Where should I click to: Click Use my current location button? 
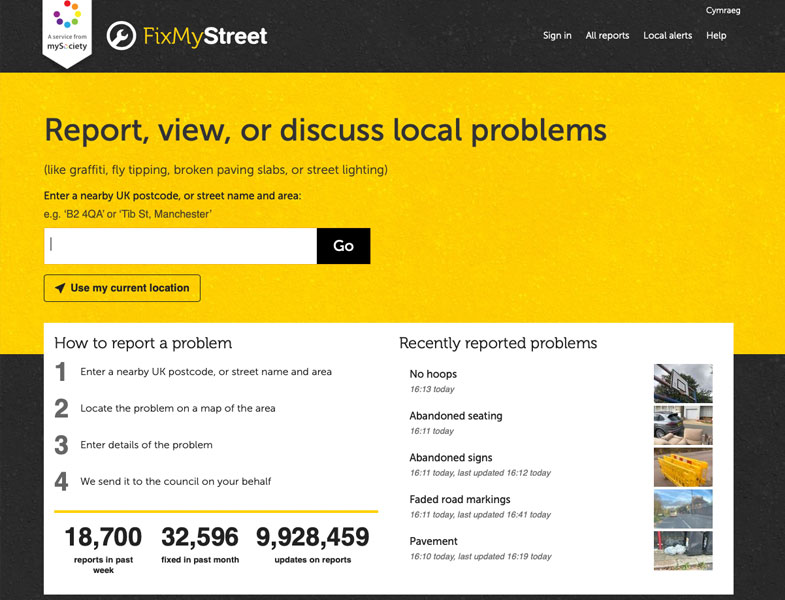(122, 288)
